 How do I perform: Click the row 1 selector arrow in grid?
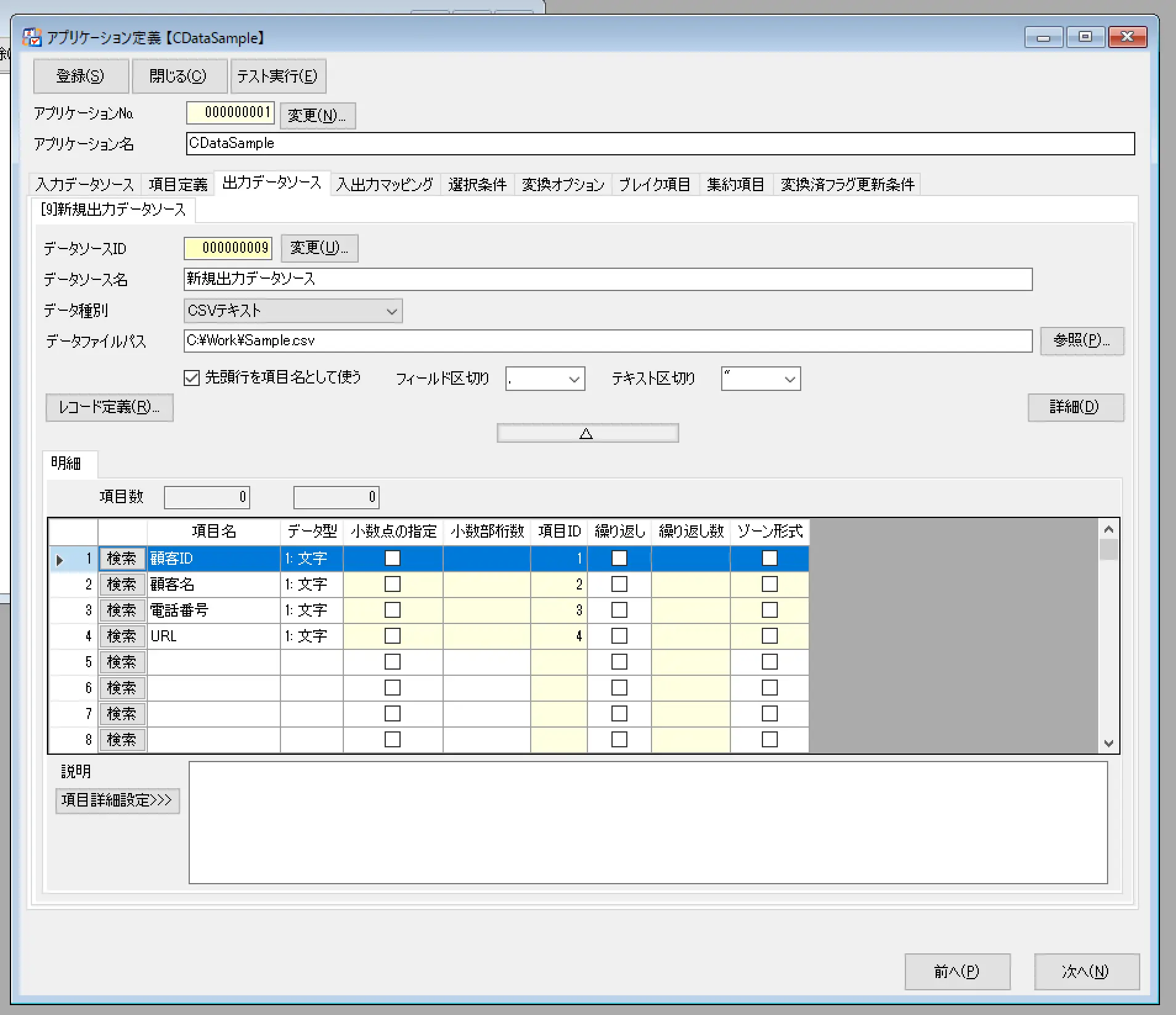60,560
